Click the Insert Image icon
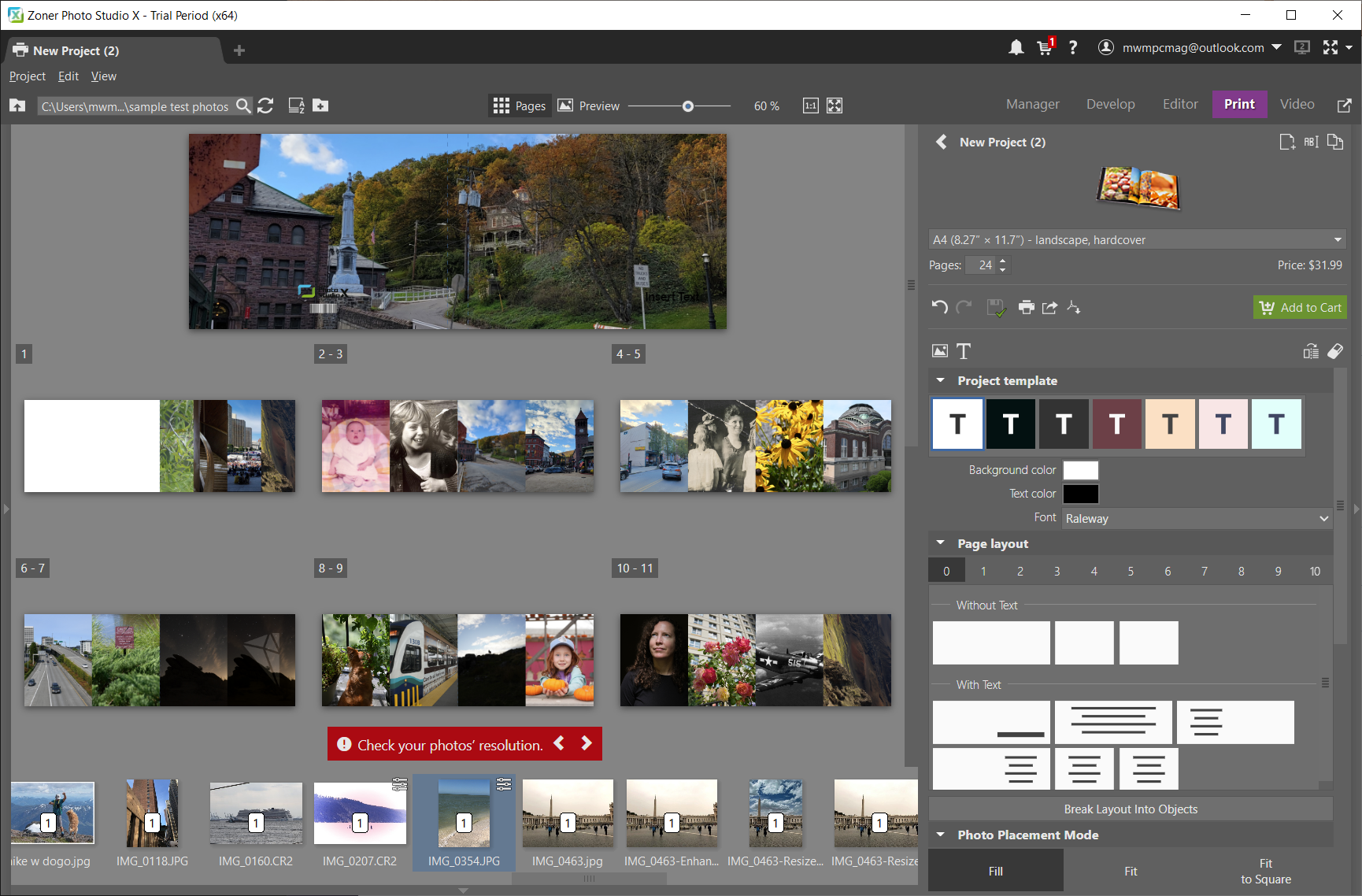The image size is (1362, 896). click(x=940, y=351)
